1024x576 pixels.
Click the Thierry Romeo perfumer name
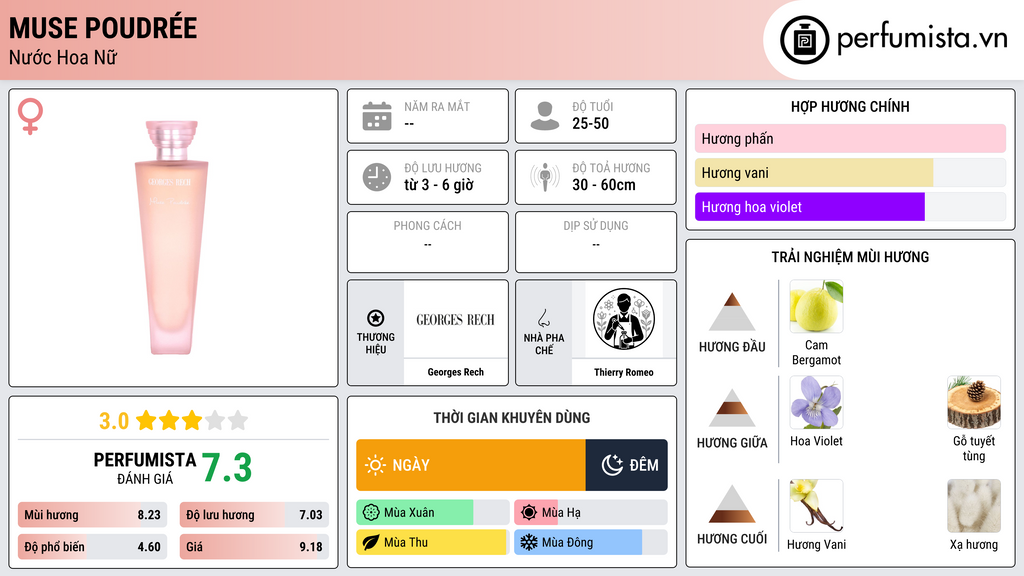(624, 372)
